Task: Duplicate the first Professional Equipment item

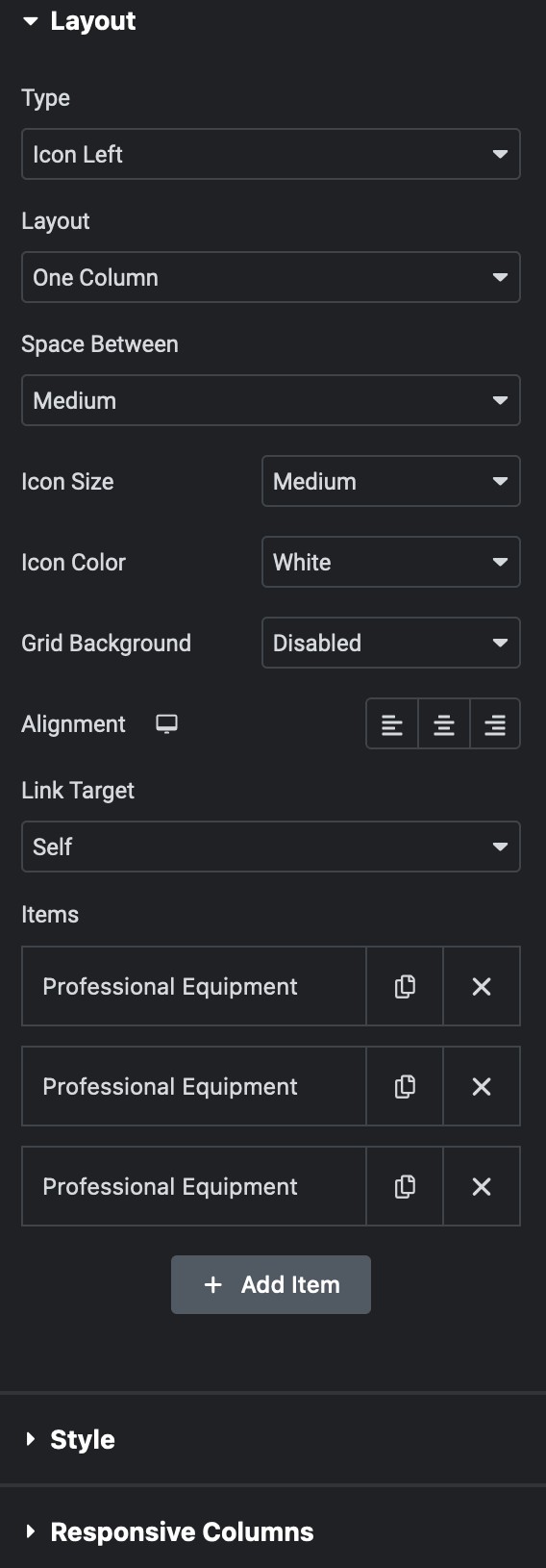Action: point(405,986)
